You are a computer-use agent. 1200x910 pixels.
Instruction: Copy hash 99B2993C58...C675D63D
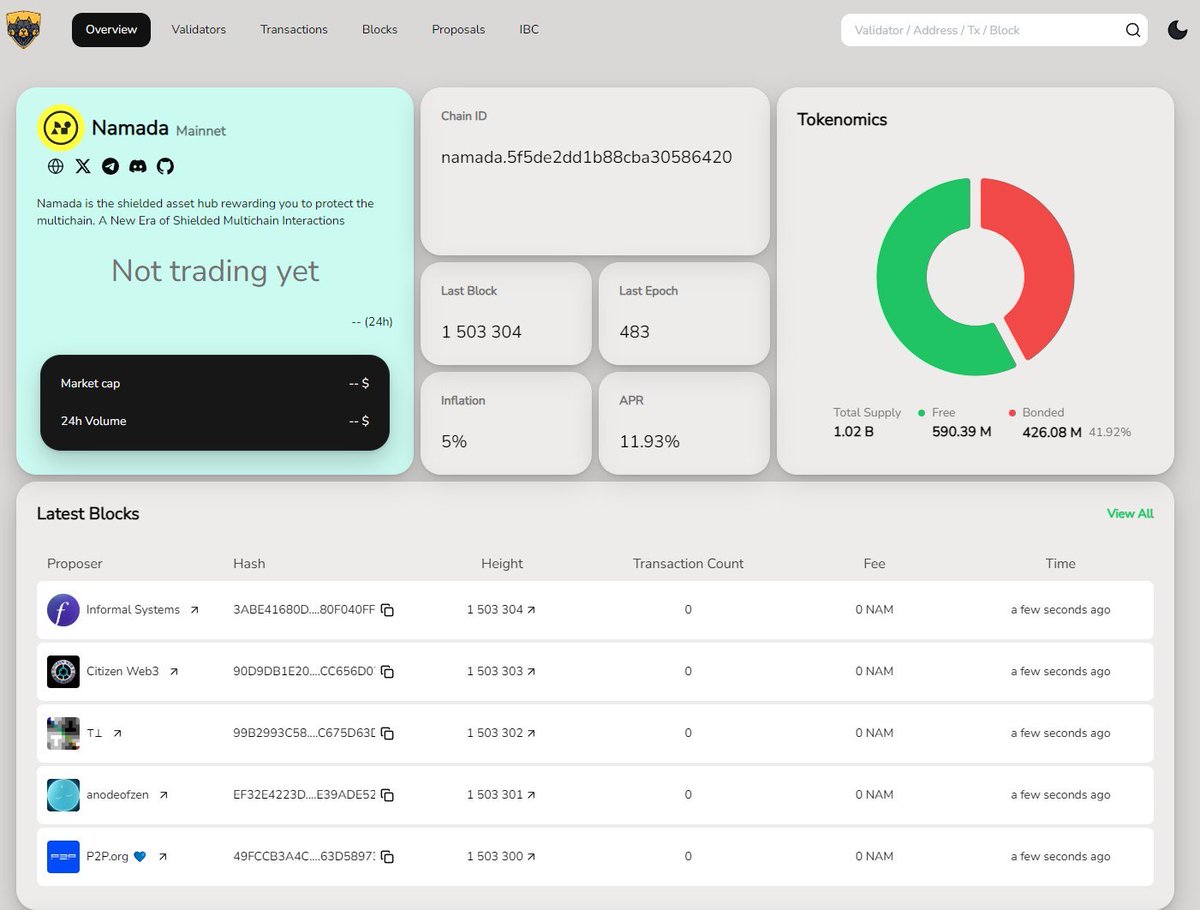tap(387, 733)
